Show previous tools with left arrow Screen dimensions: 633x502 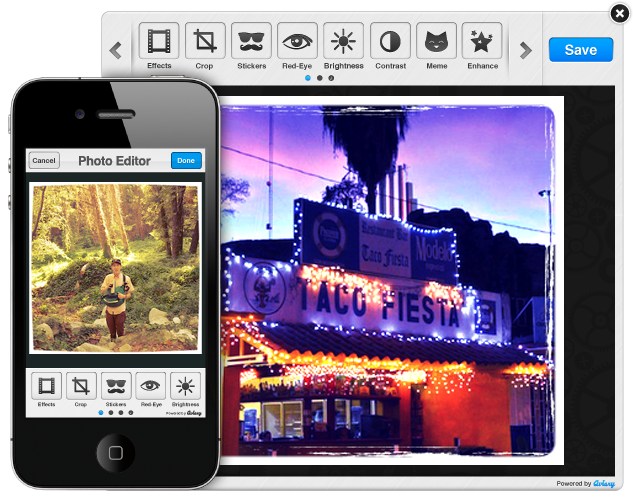[116, 50]
